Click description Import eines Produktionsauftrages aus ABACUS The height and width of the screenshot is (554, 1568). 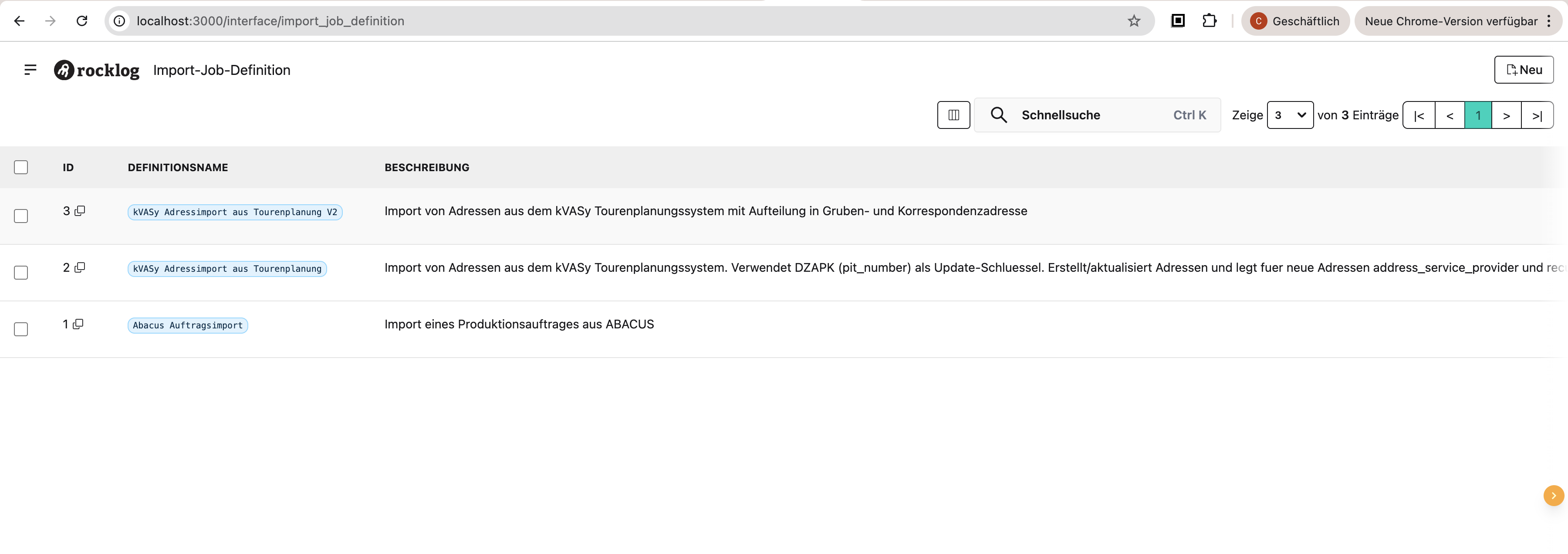519,324
